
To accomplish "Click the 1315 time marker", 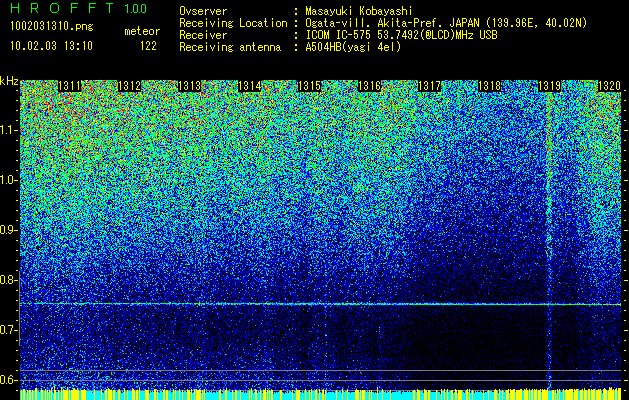I will coord(309,86).
